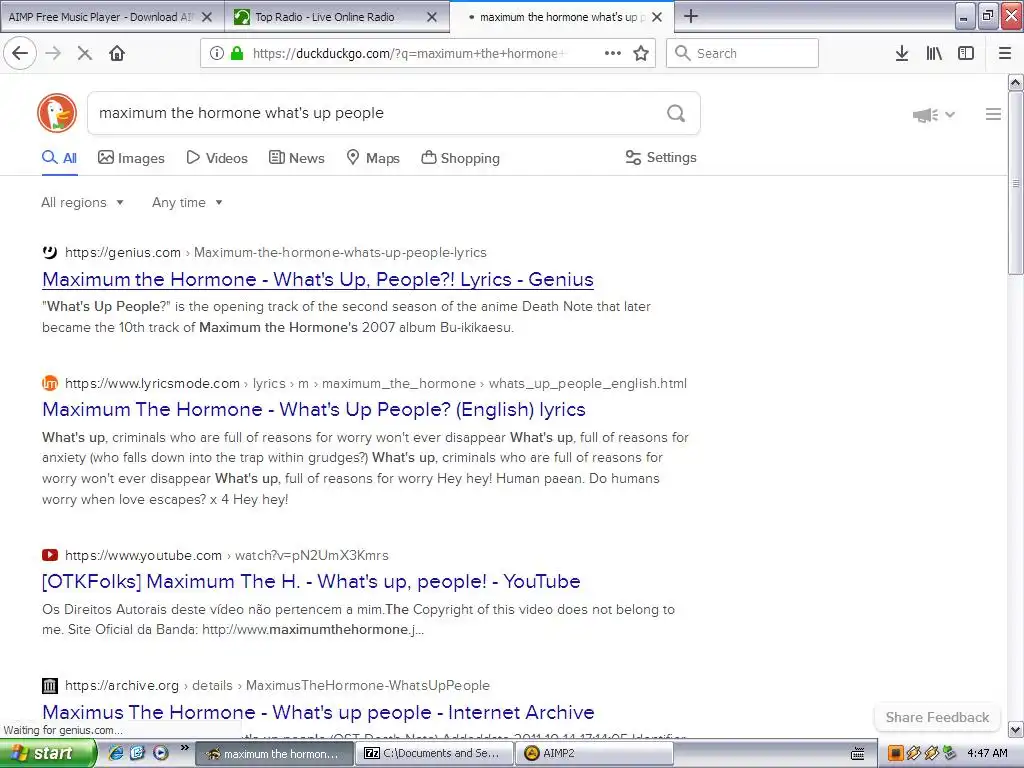The image size is (1024, 768).
Task: Go back with the browser back arrow
Action: [20, 53]
